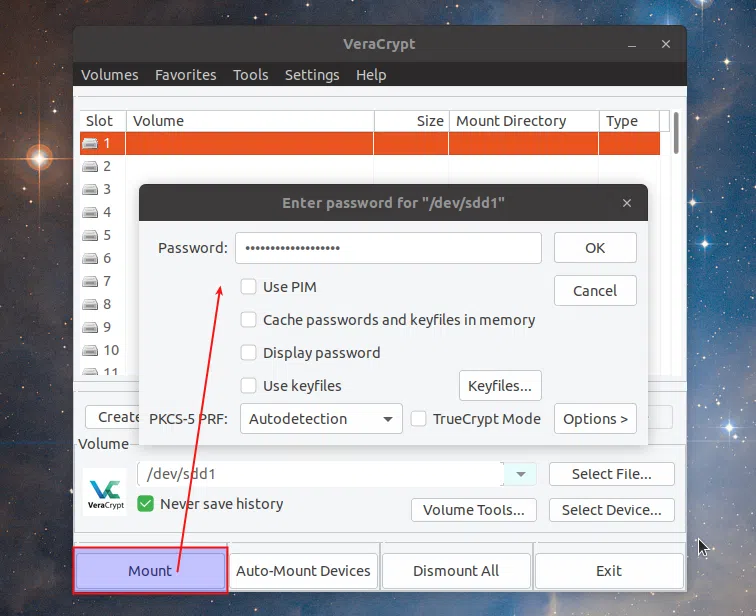Minimize the VeraCrypt window
This screenshot has width=756, height=616.
pos(632,44)
